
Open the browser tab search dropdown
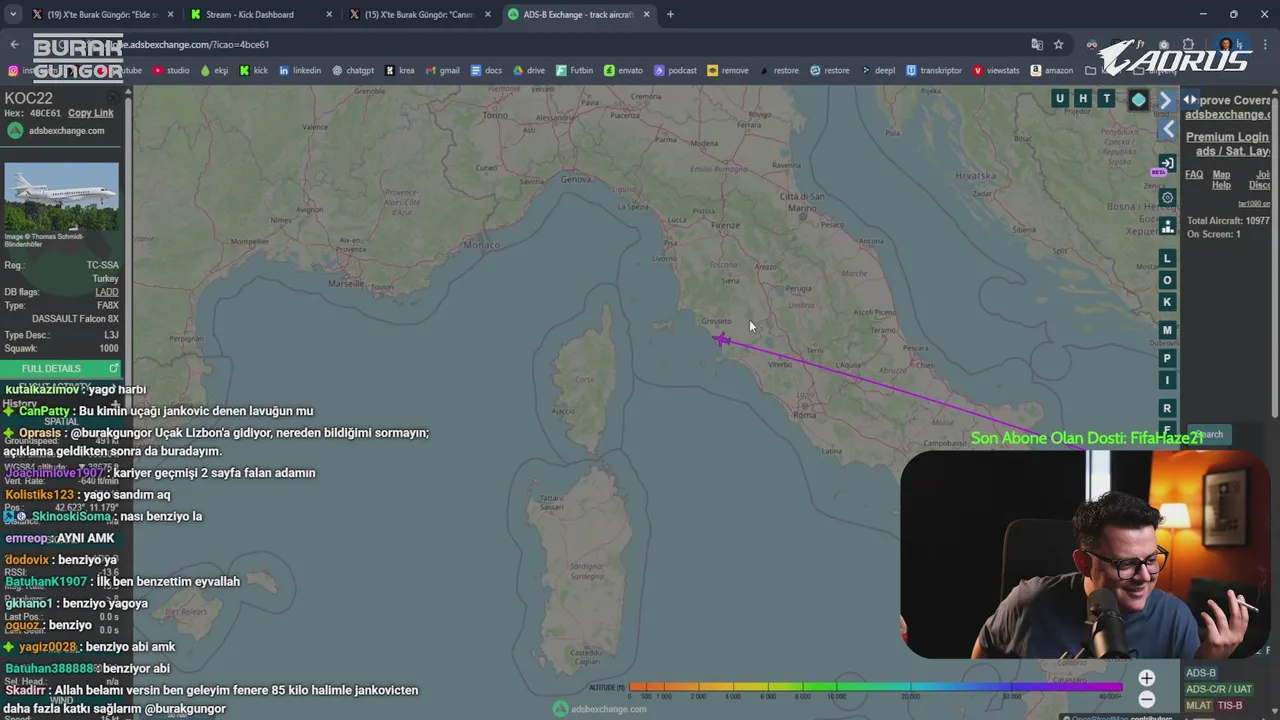coord(13,14)
